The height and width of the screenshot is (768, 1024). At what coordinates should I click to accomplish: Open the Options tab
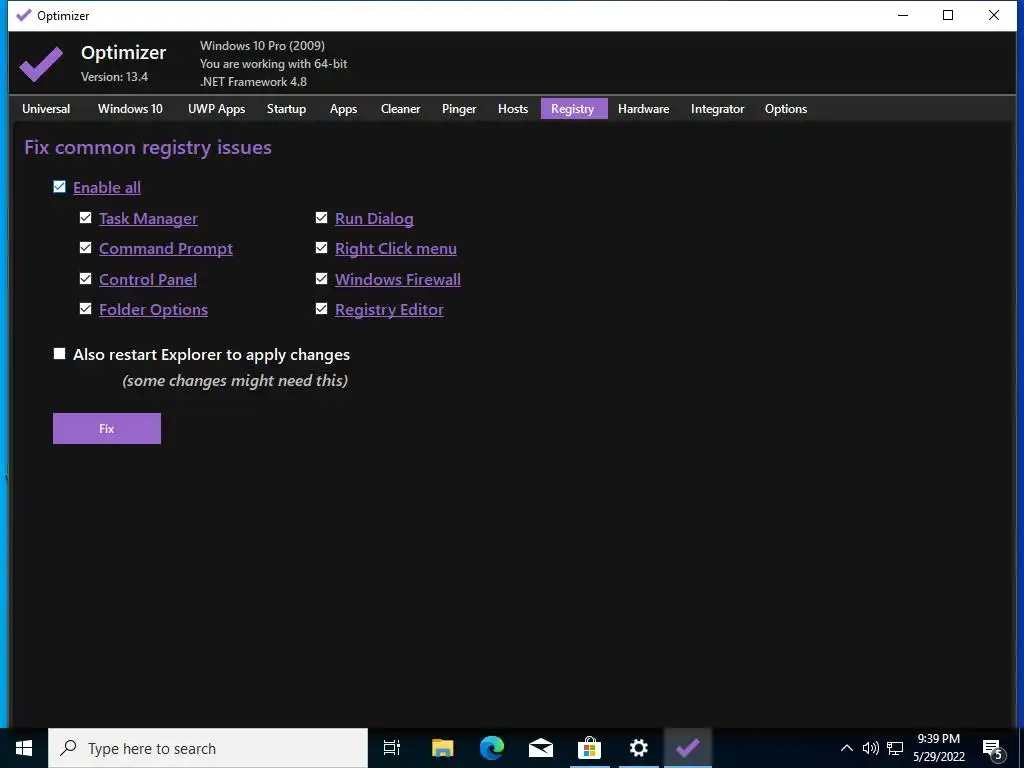pos(786,109)
